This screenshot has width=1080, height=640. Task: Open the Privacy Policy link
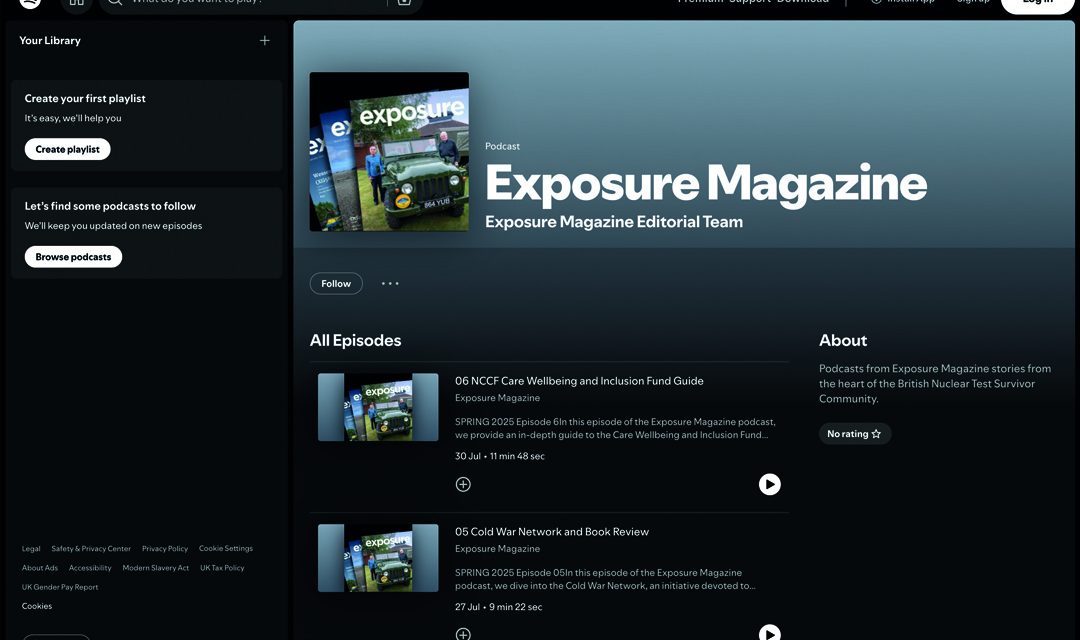point(164,548)
